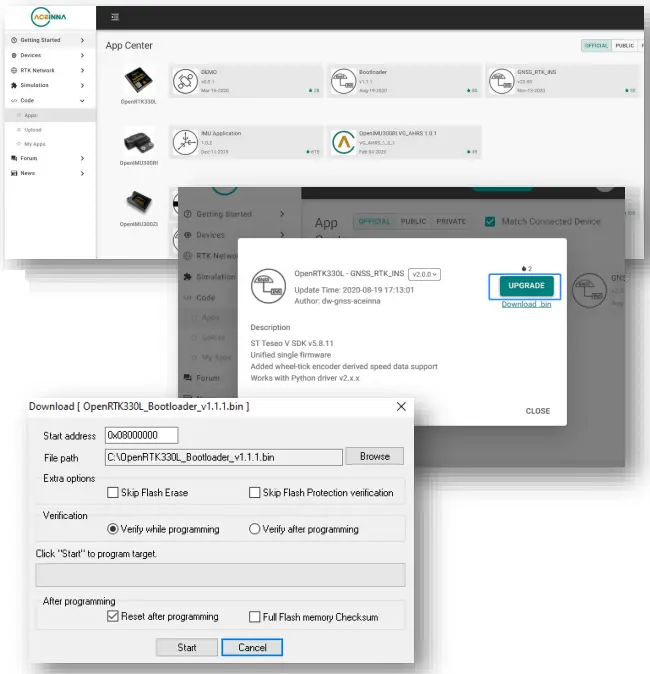
Task: Open News in top sidebar
Action: (28, 173)
